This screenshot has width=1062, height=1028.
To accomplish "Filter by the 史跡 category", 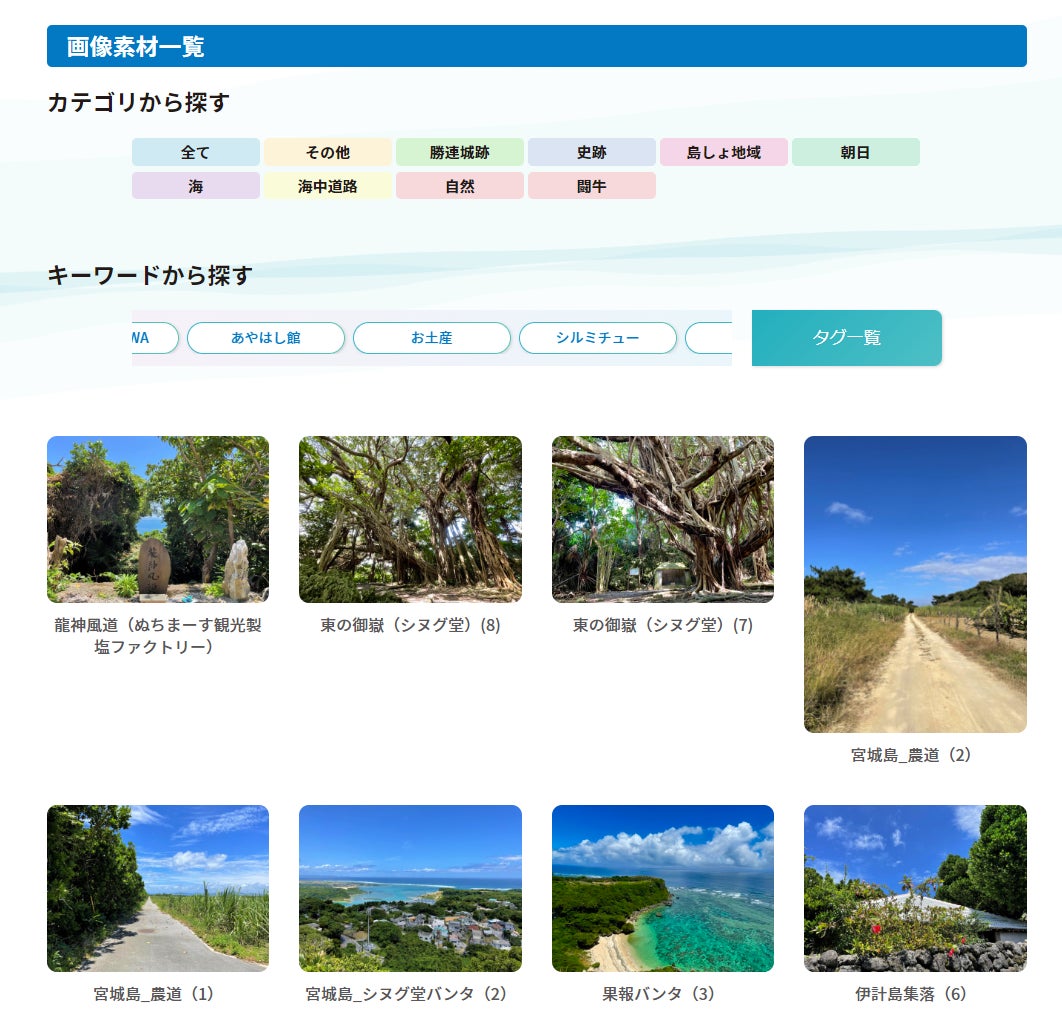I will click(x=592, y=151).
